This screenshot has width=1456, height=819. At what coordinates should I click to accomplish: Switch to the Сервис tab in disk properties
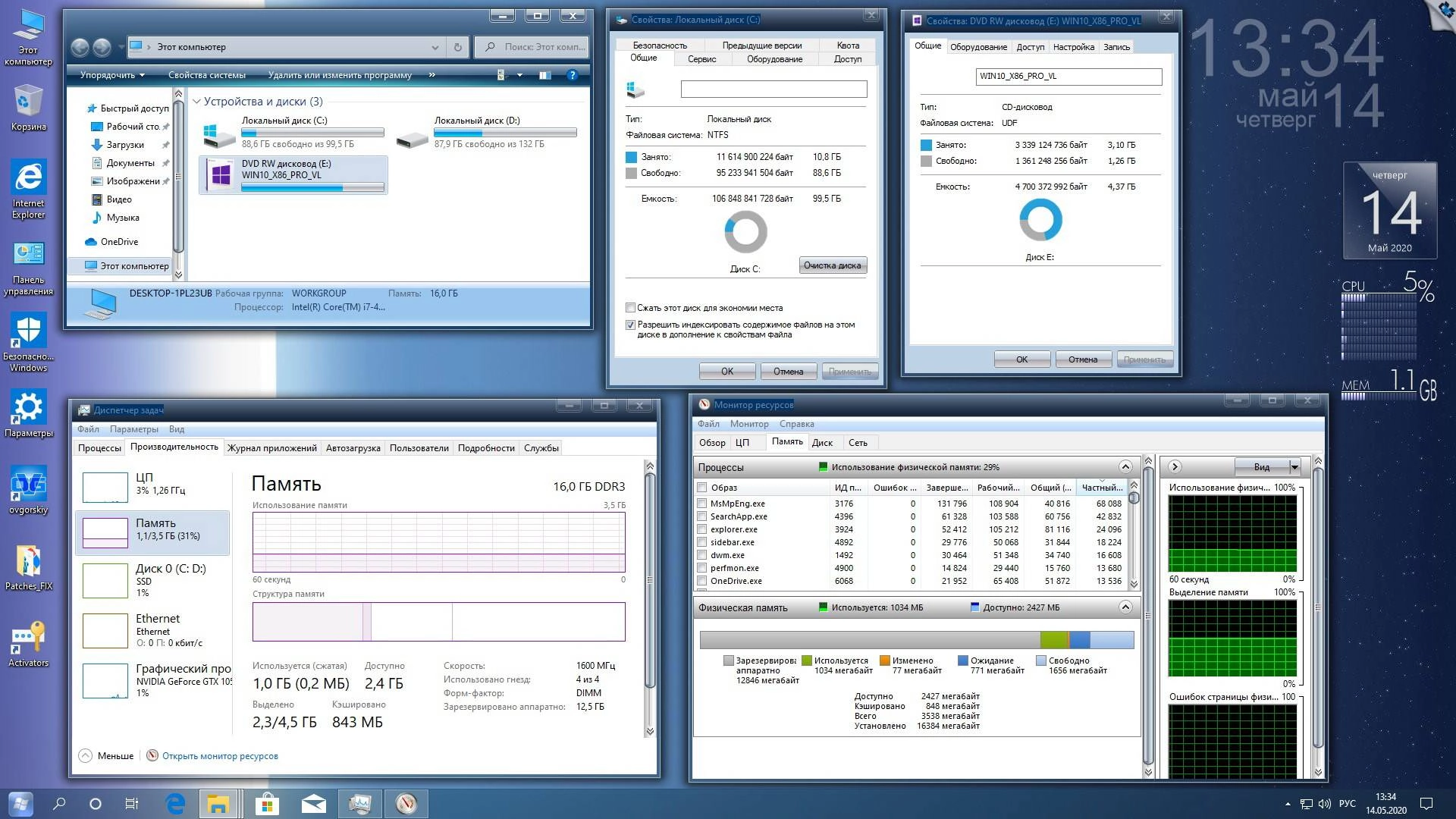point(701,58)
